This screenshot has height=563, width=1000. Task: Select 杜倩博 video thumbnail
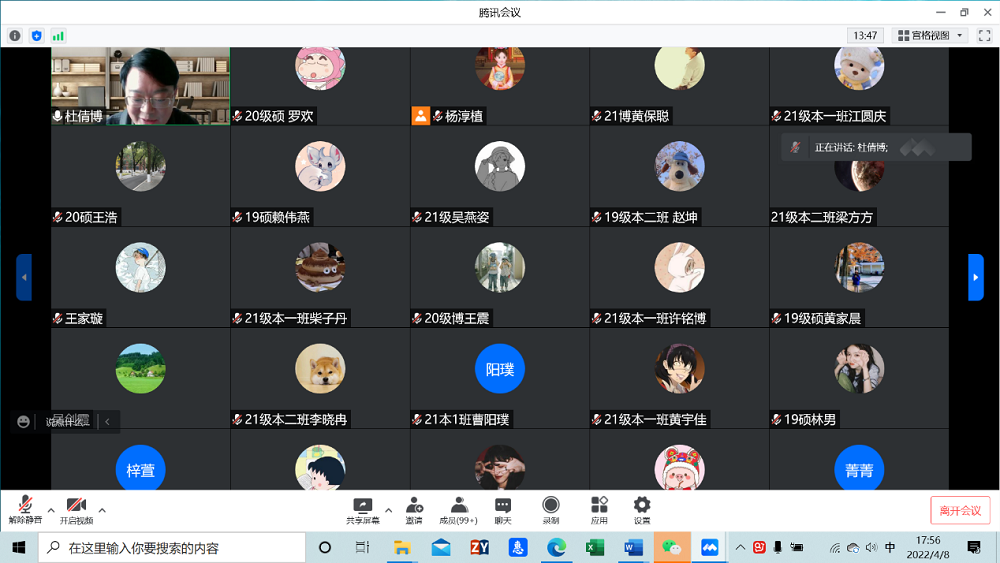(x=140, y=85)
